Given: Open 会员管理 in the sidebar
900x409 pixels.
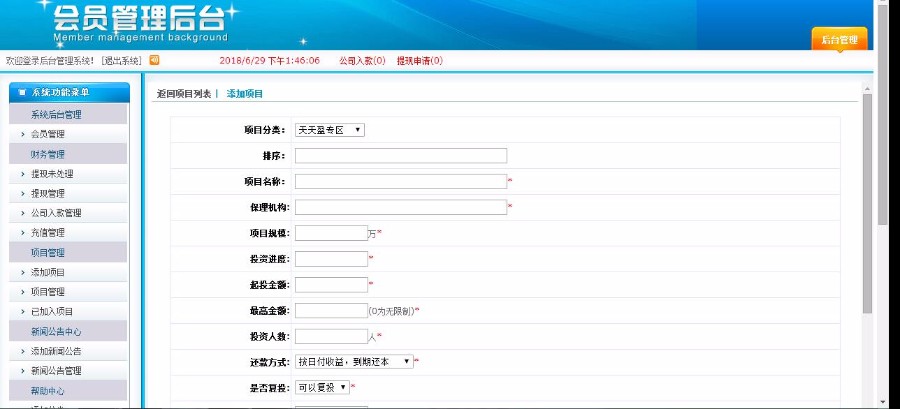Looking at the screenshot, I should click(48, 134).
